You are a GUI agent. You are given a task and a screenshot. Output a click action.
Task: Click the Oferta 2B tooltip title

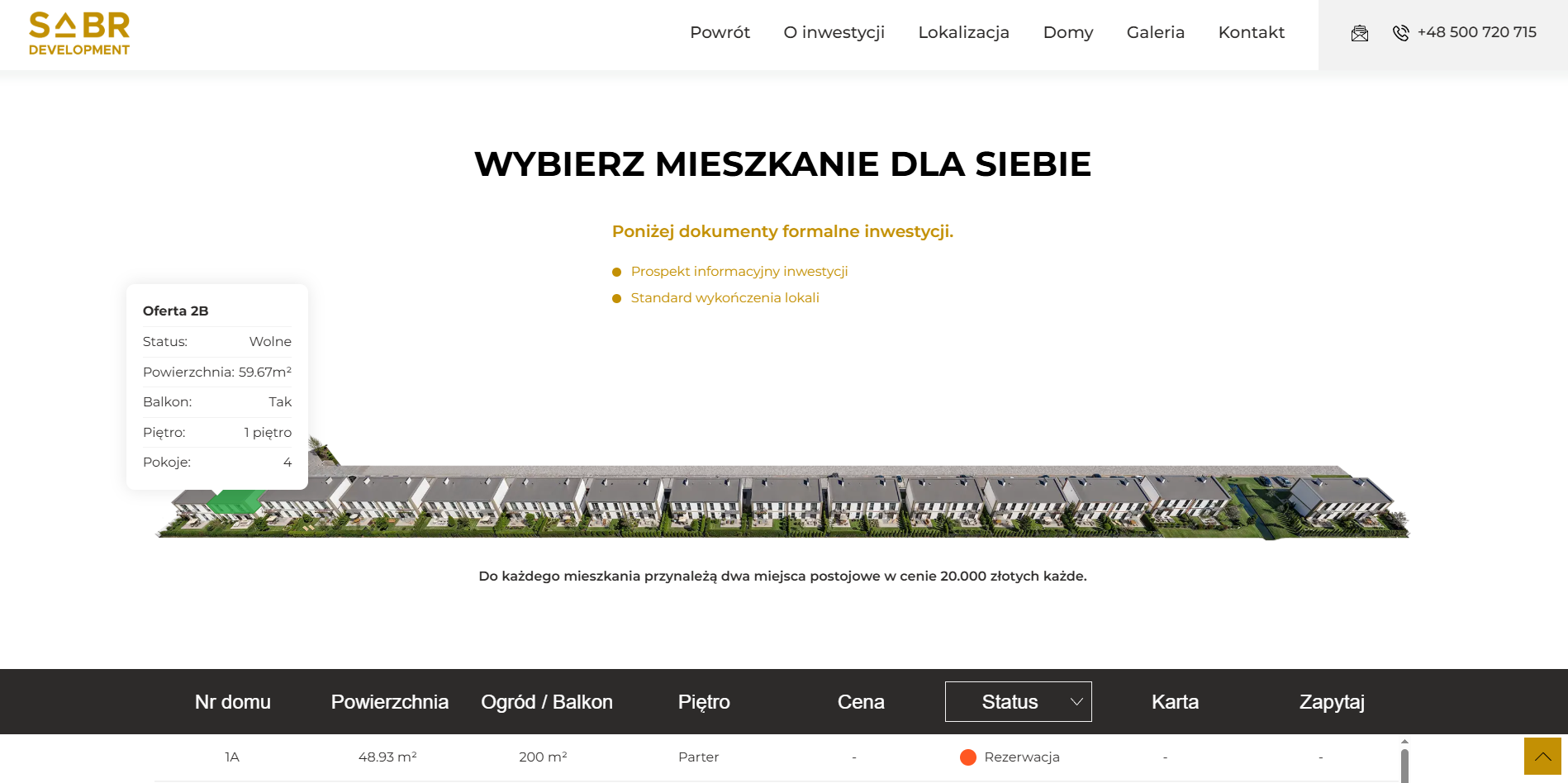click(x=175, y=311)
